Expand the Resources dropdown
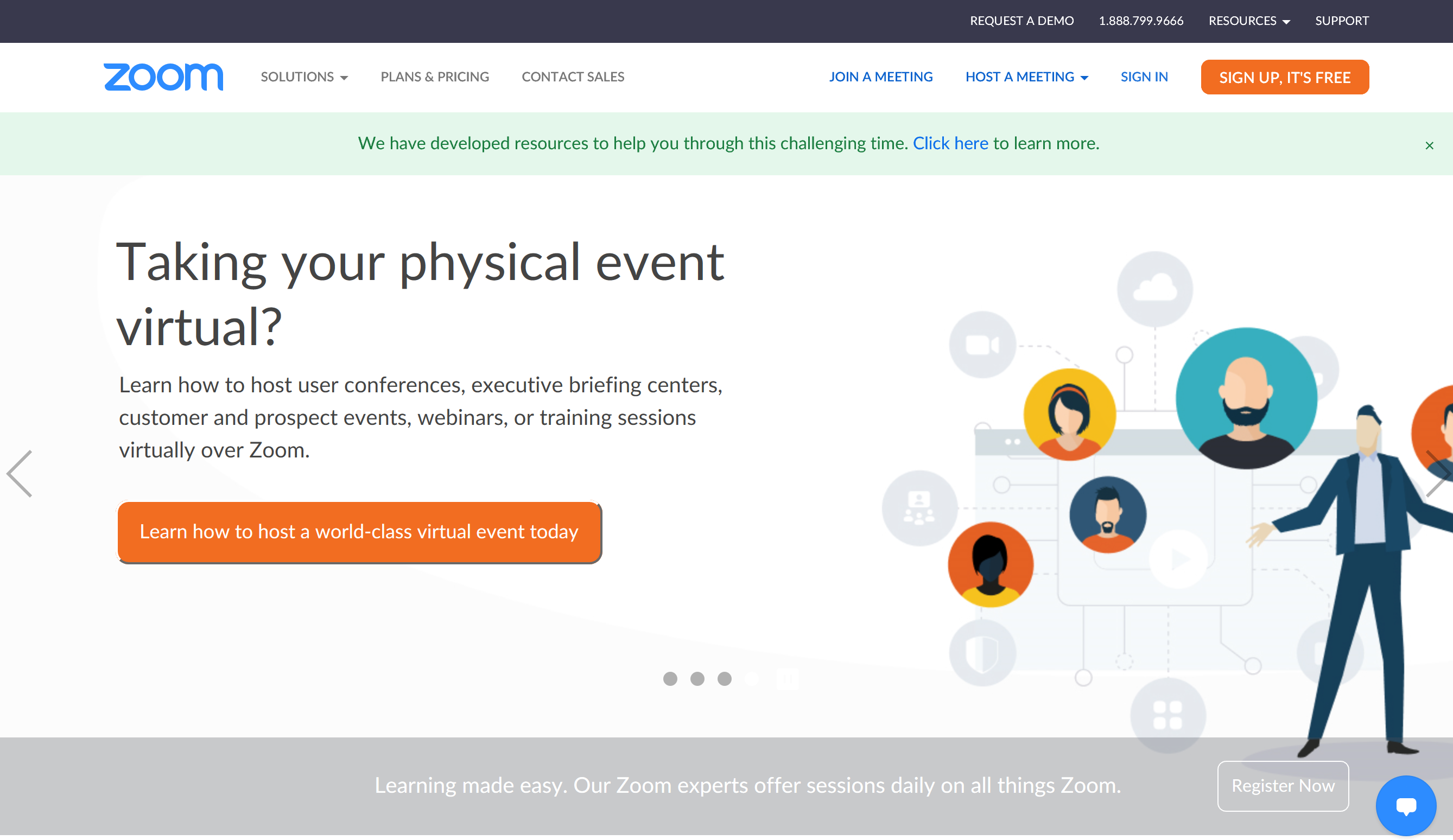 1249,21
